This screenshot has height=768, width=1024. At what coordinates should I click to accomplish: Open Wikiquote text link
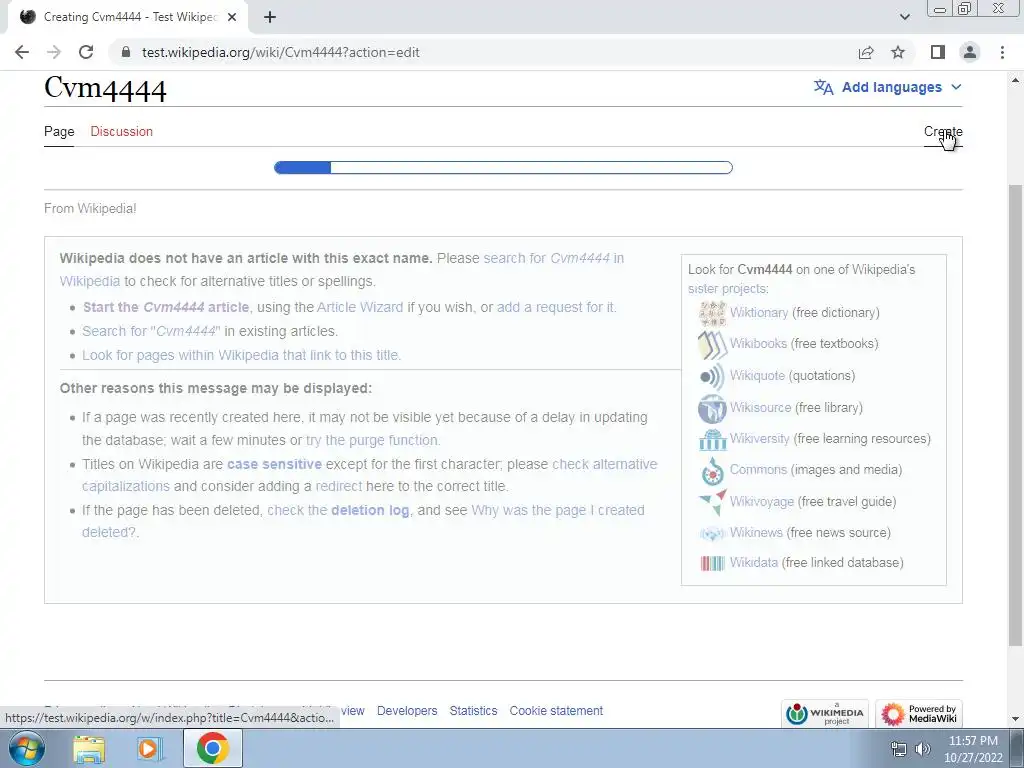click(x=757, y=376)
